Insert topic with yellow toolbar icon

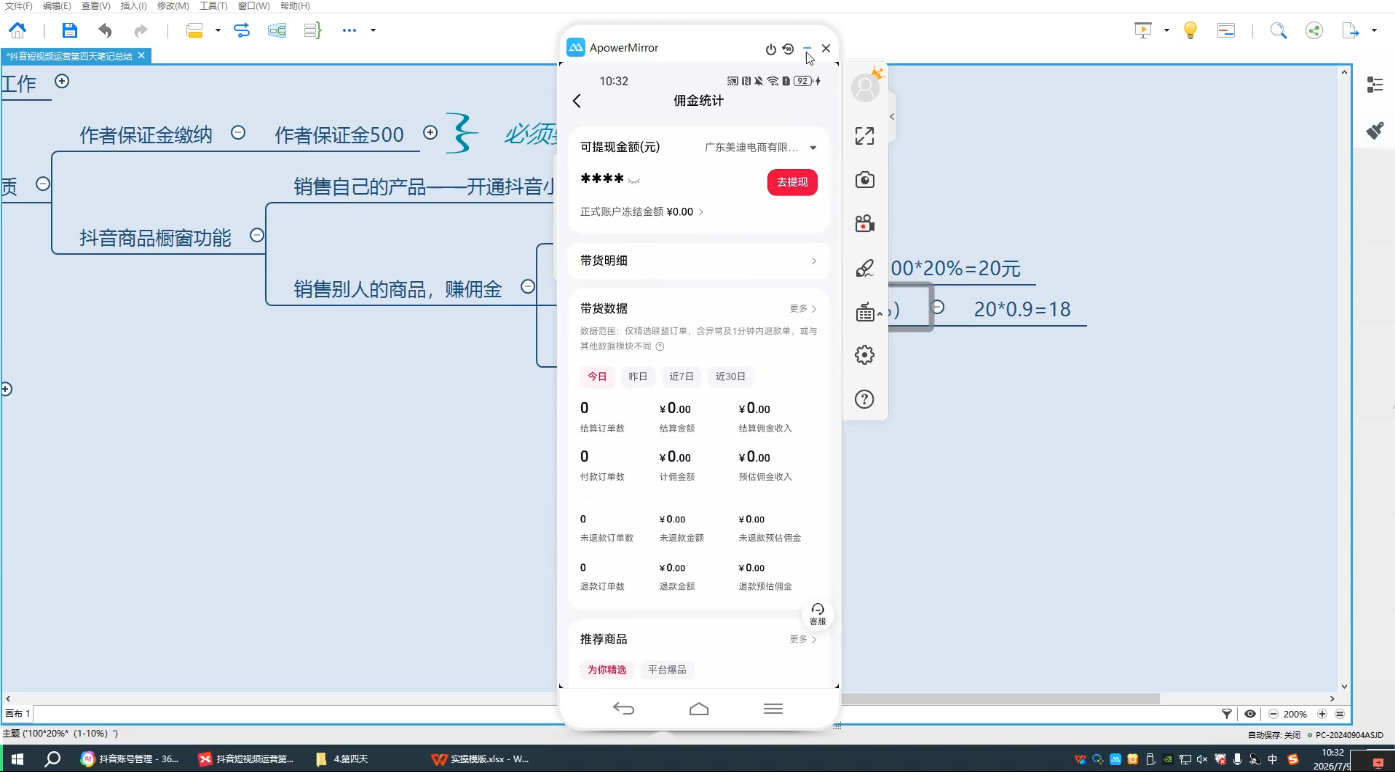[195, 30]
